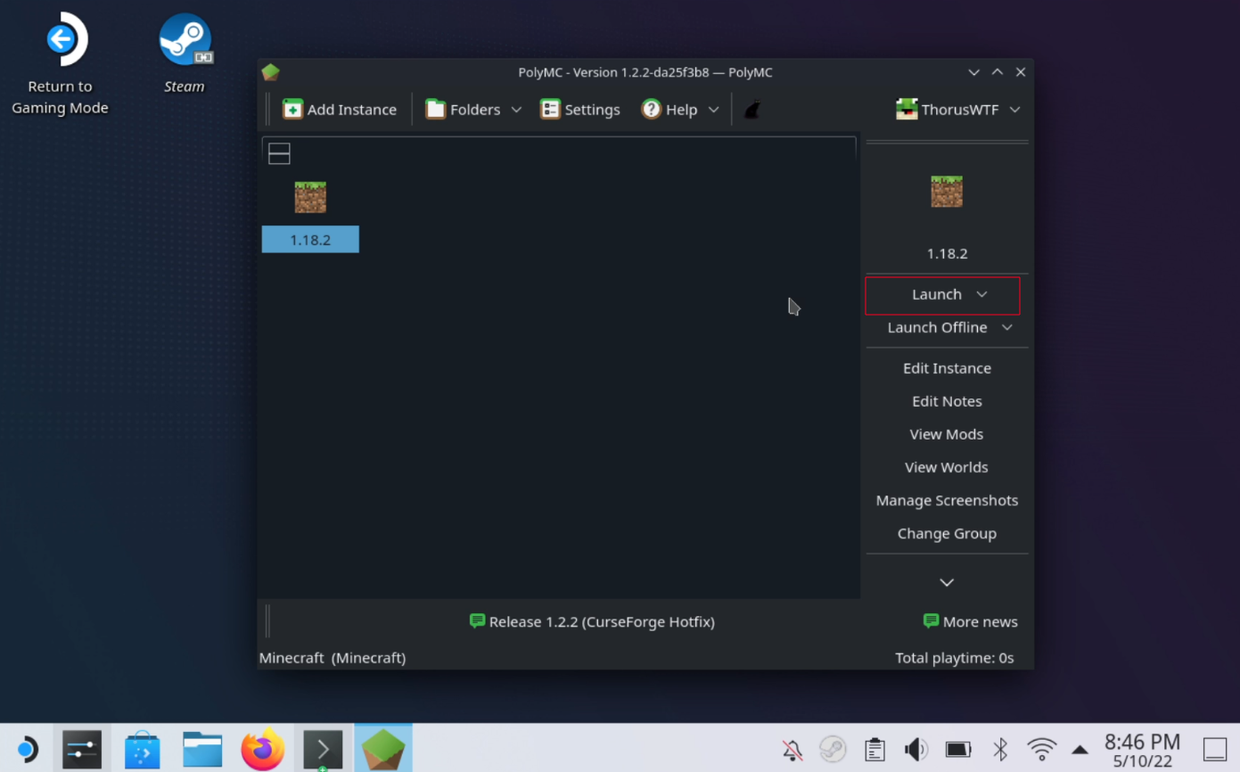This screenshot has height=772, width=1240.
Task: Click the grass block icon in the side panel
Action: click(947, 191)
